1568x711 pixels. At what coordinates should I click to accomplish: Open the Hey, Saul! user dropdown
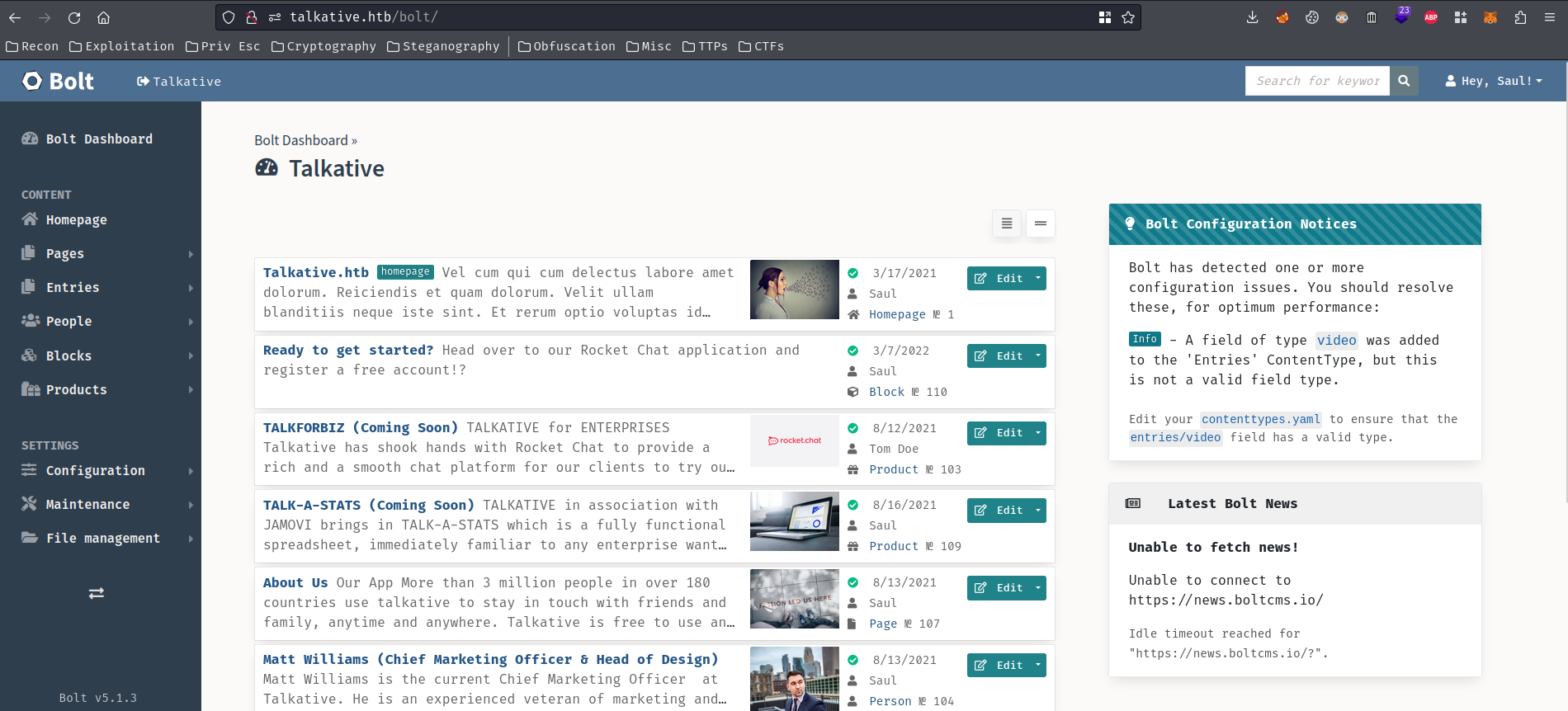[1494, 81]
